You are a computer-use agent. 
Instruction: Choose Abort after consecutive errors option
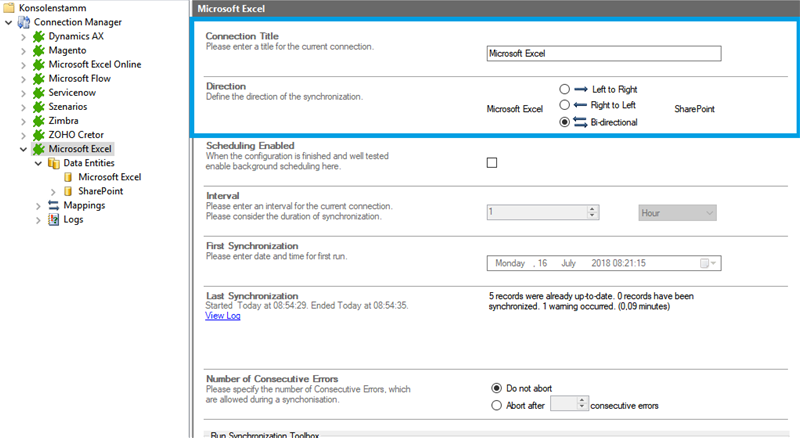click(x=497, y=404)
